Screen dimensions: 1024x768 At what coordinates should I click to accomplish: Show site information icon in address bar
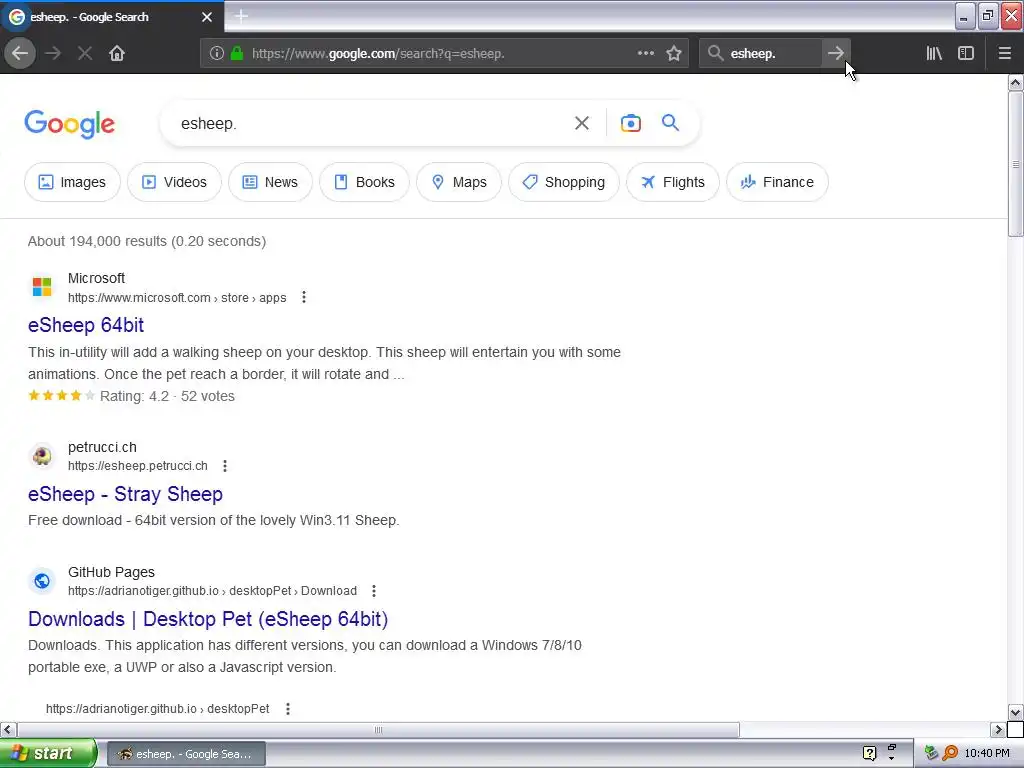[x=217, y=54]
